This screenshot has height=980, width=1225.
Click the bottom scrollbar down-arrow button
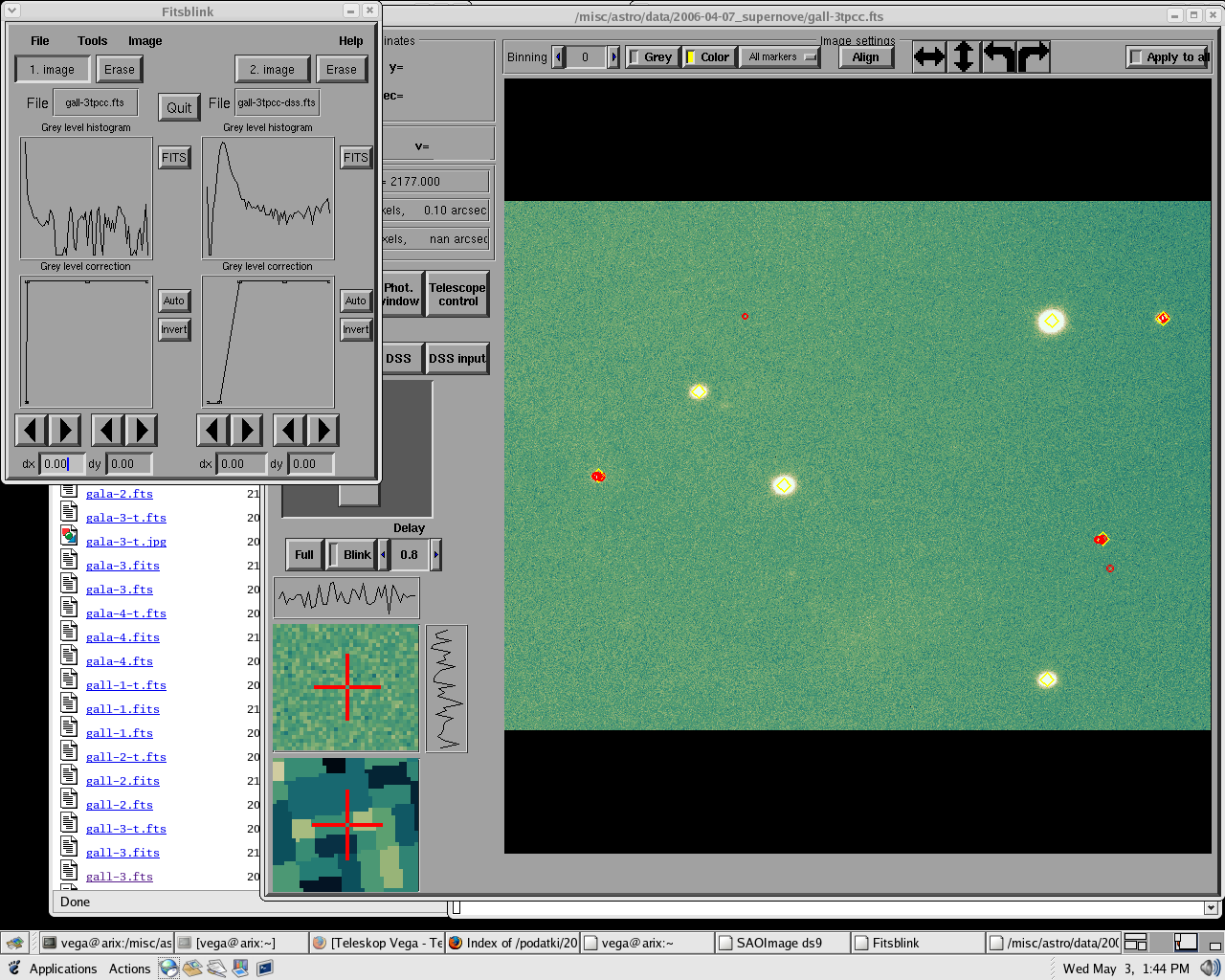[x=1211, y=908]
